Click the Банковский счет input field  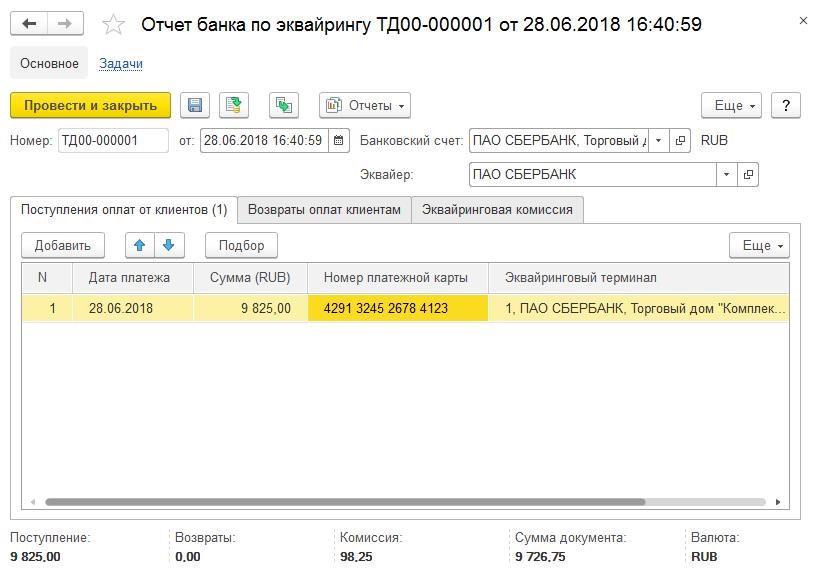559,141
